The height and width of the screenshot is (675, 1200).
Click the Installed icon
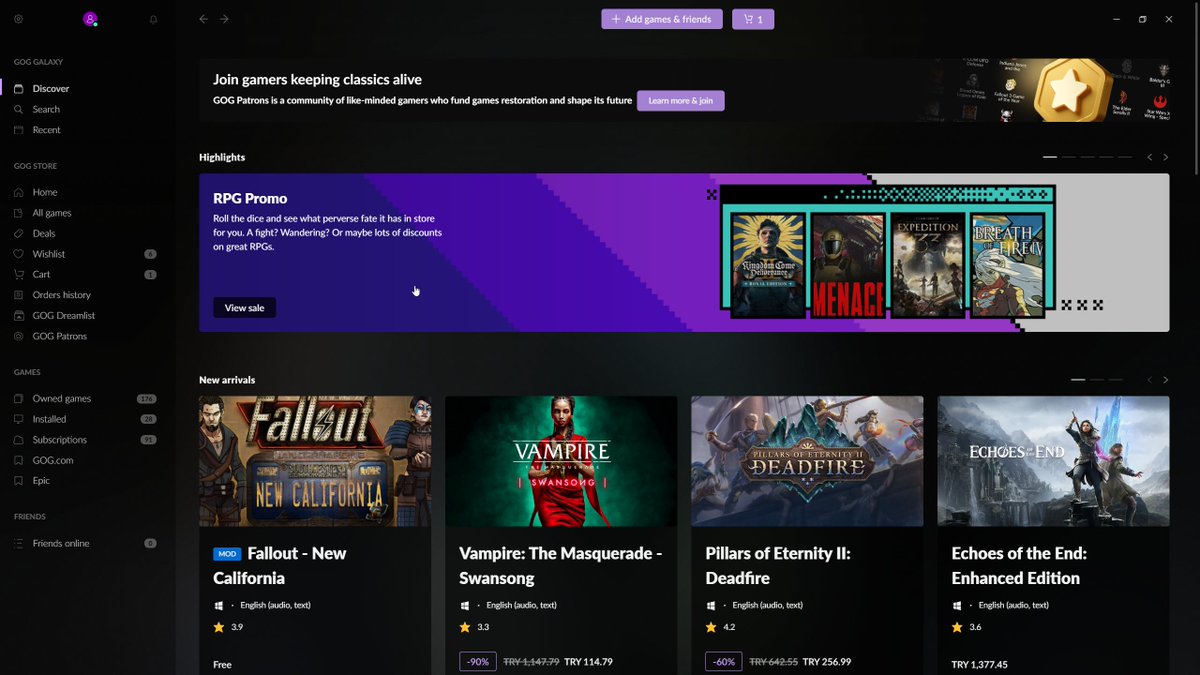(x=19, y=419)
